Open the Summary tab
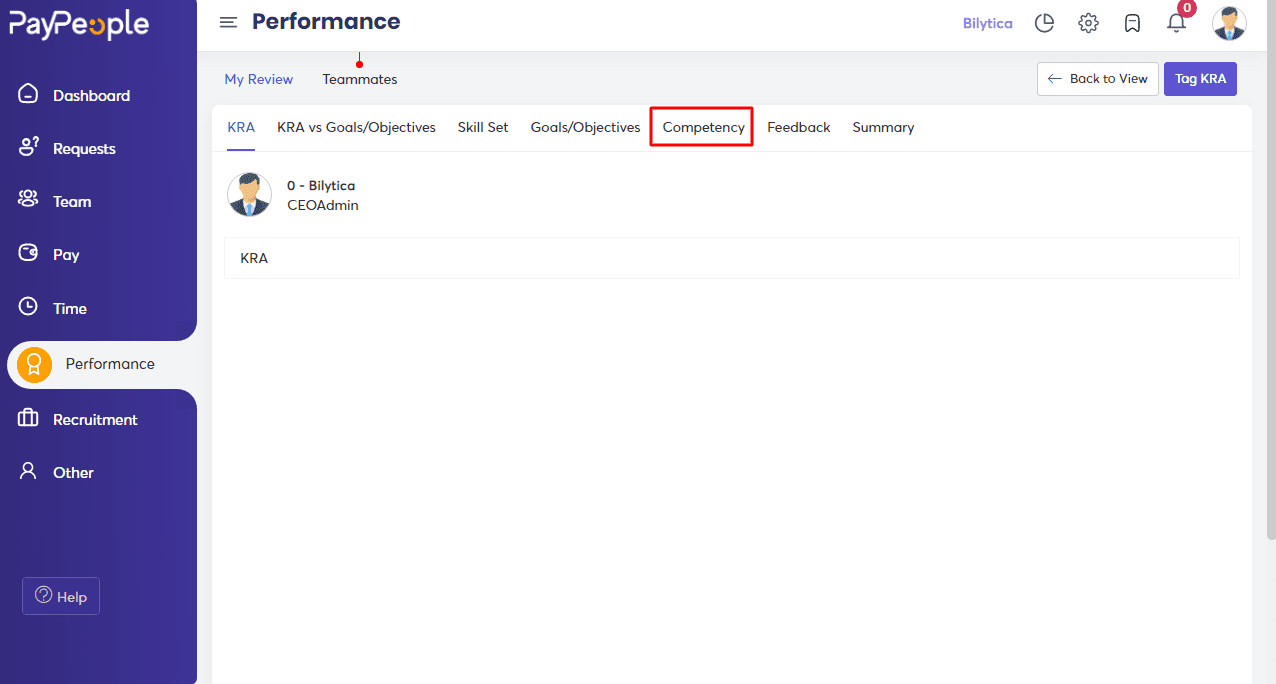 (883, 128)
